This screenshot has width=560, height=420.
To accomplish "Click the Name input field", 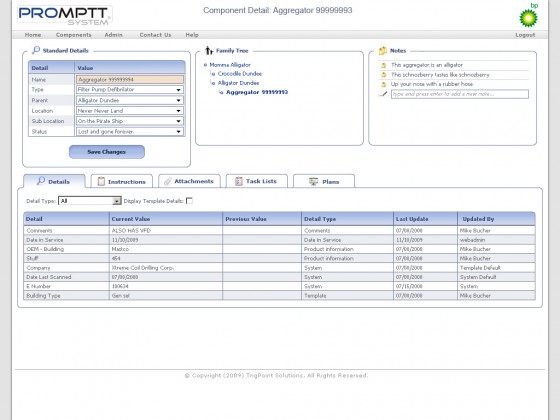I will pos(130,79).
